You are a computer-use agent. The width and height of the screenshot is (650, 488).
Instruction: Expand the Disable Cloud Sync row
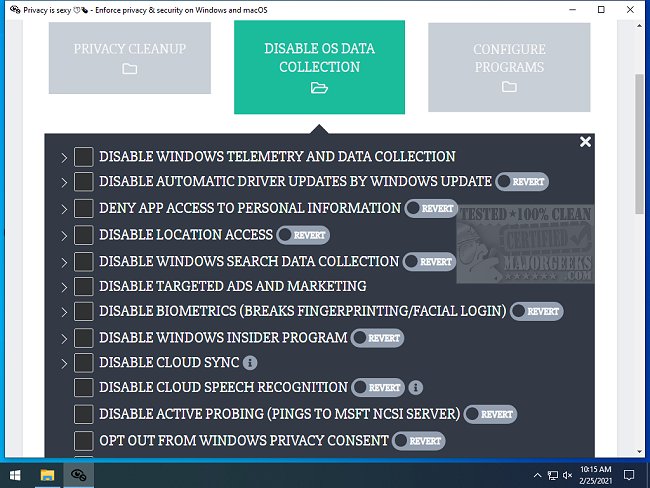click(x=64, y=363)
